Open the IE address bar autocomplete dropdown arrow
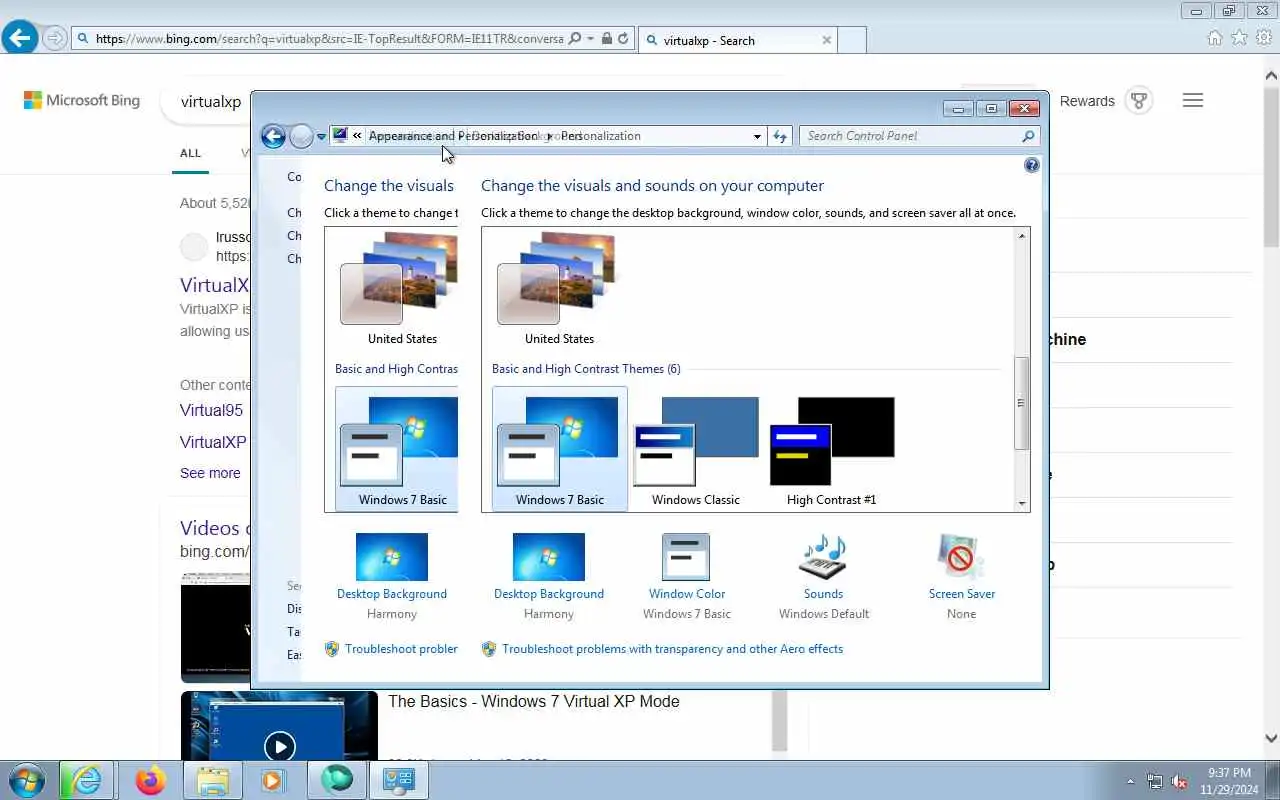 pos(590,39)
